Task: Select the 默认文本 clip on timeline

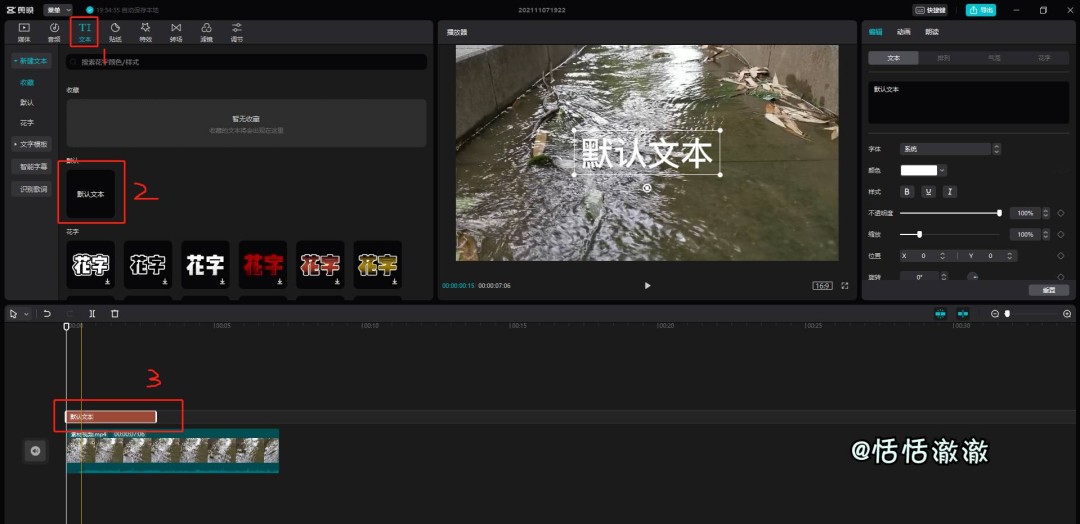Action: click(x=111, y=417)
